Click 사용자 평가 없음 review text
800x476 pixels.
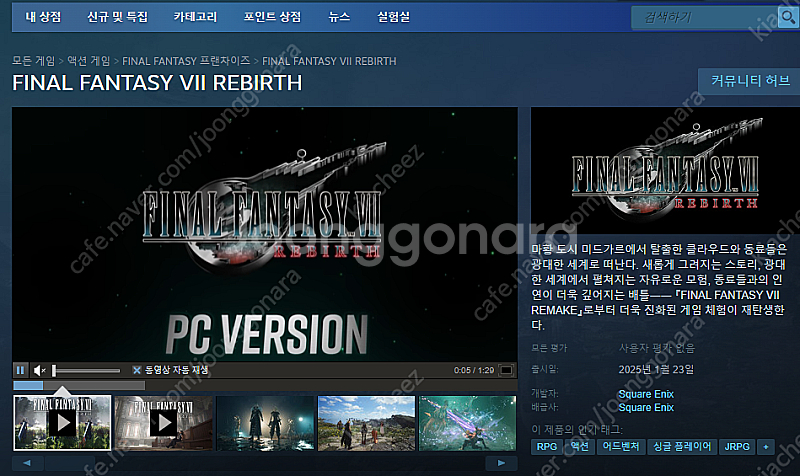(657, 348)
